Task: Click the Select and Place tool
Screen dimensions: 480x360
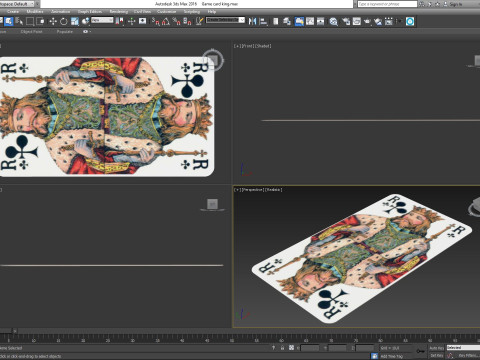Action: 85,21
